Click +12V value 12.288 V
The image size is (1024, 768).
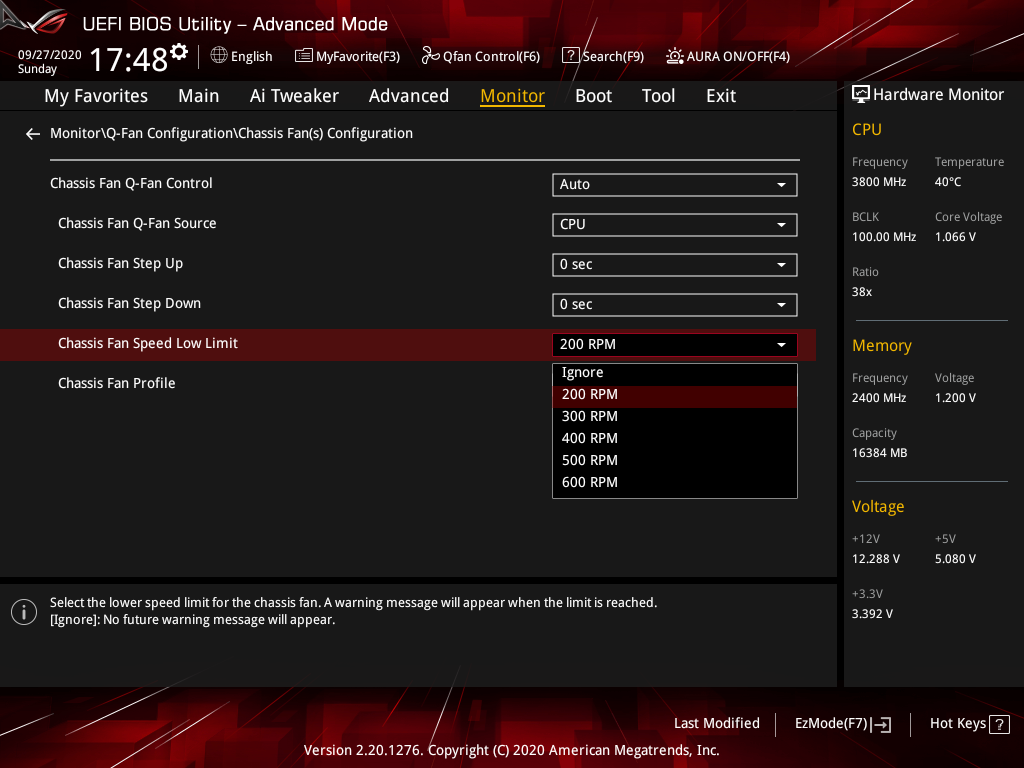pyautogui.click(x=876, y=559)
